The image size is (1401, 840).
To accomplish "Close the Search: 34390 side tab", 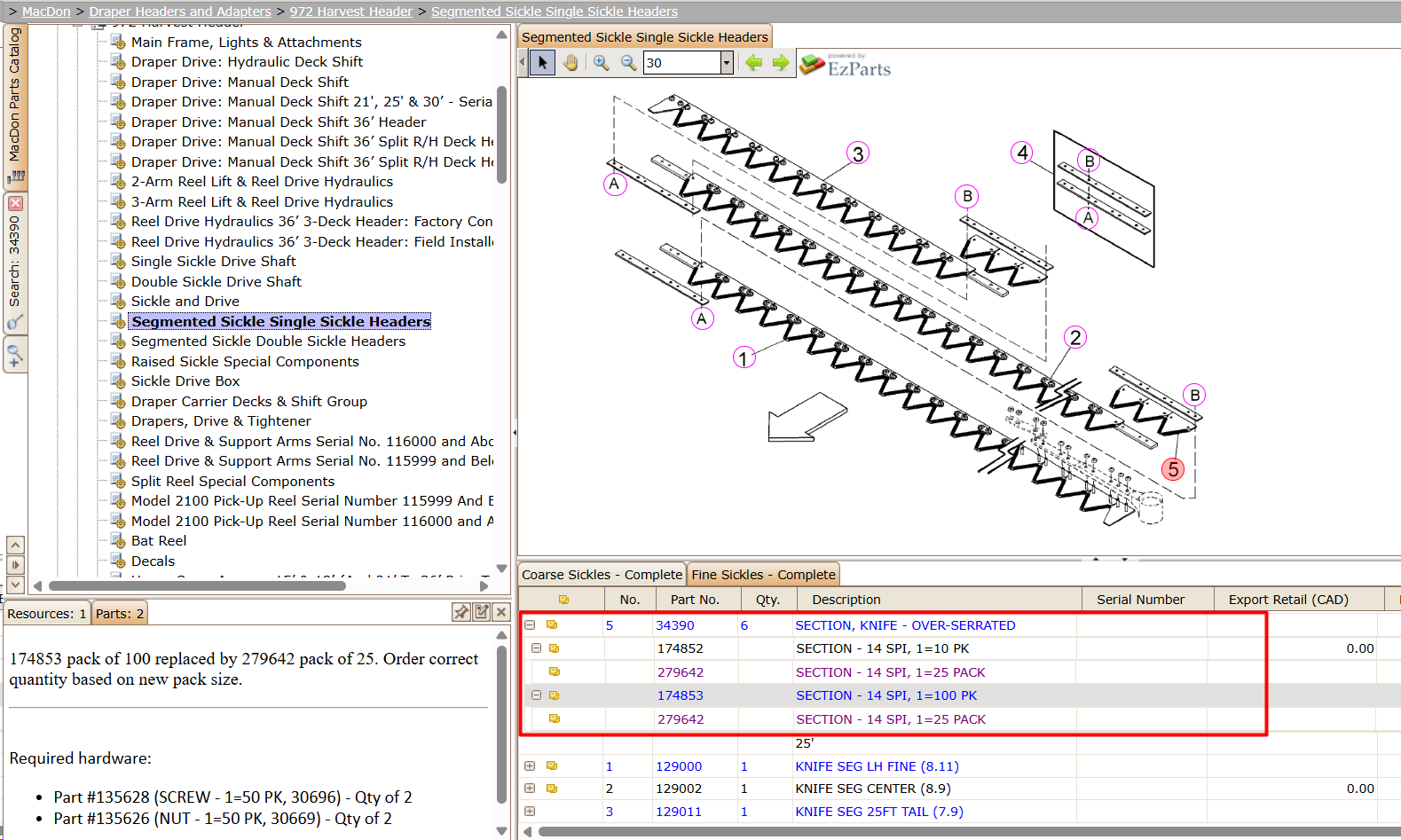I will tap(15, 203).
